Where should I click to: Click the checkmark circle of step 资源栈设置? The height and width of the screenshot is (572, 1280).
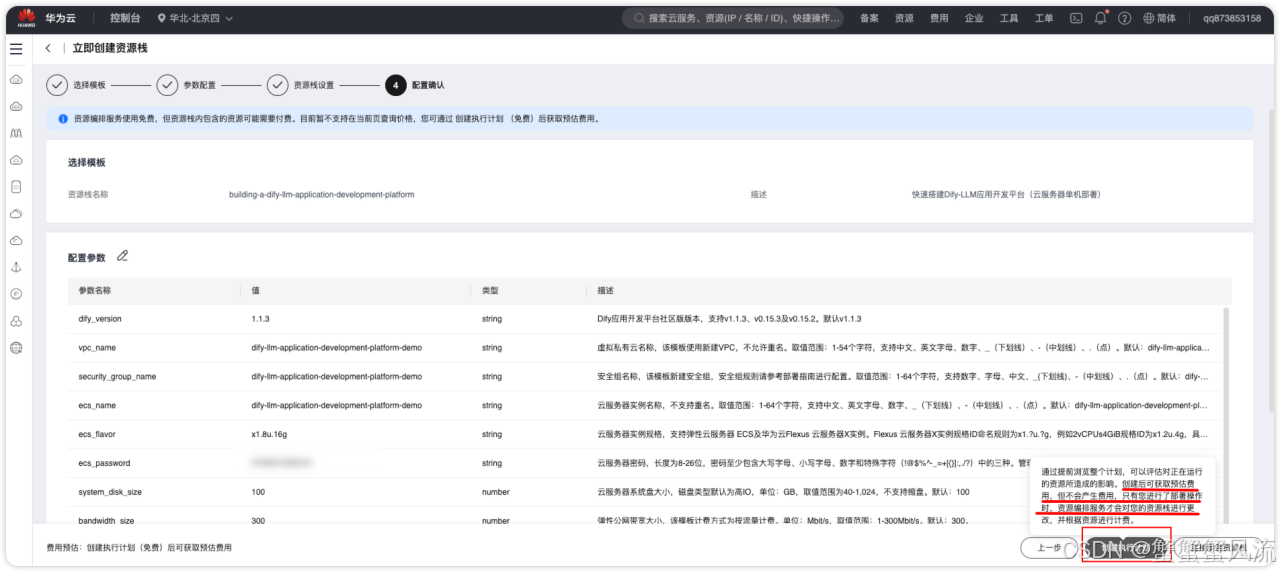tap(277, 85)
